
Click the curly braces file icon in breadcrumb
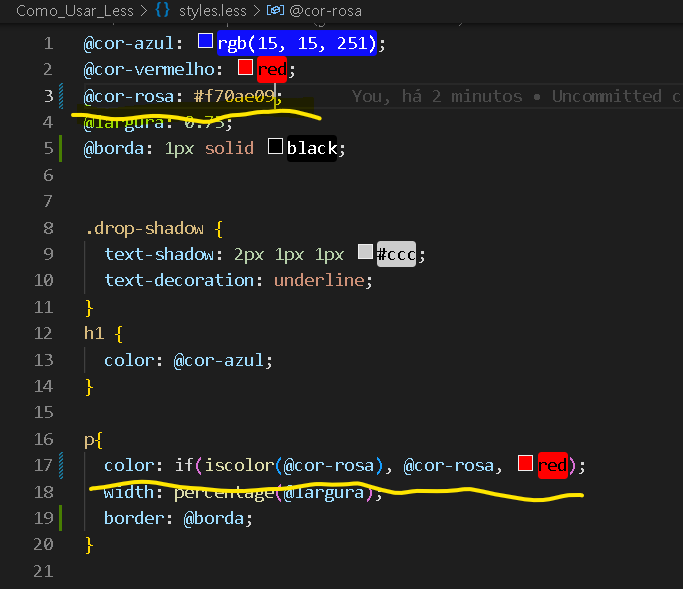(x=162, y=10)
